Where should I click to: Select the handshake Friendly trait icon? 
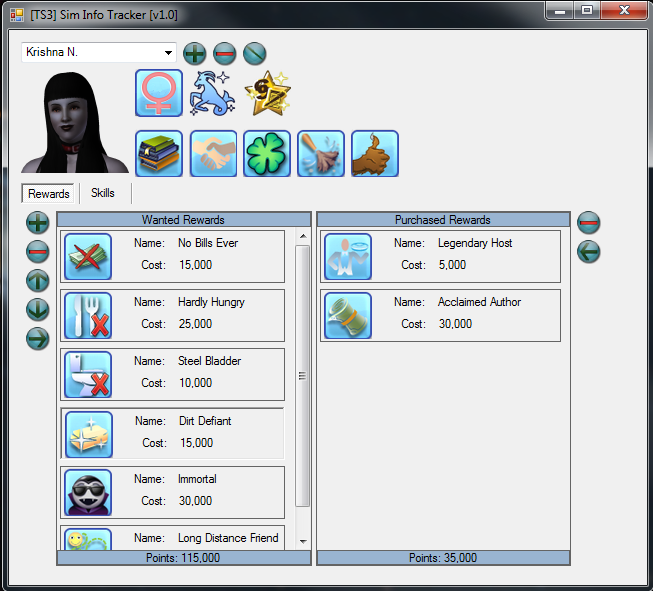[213, 153]
